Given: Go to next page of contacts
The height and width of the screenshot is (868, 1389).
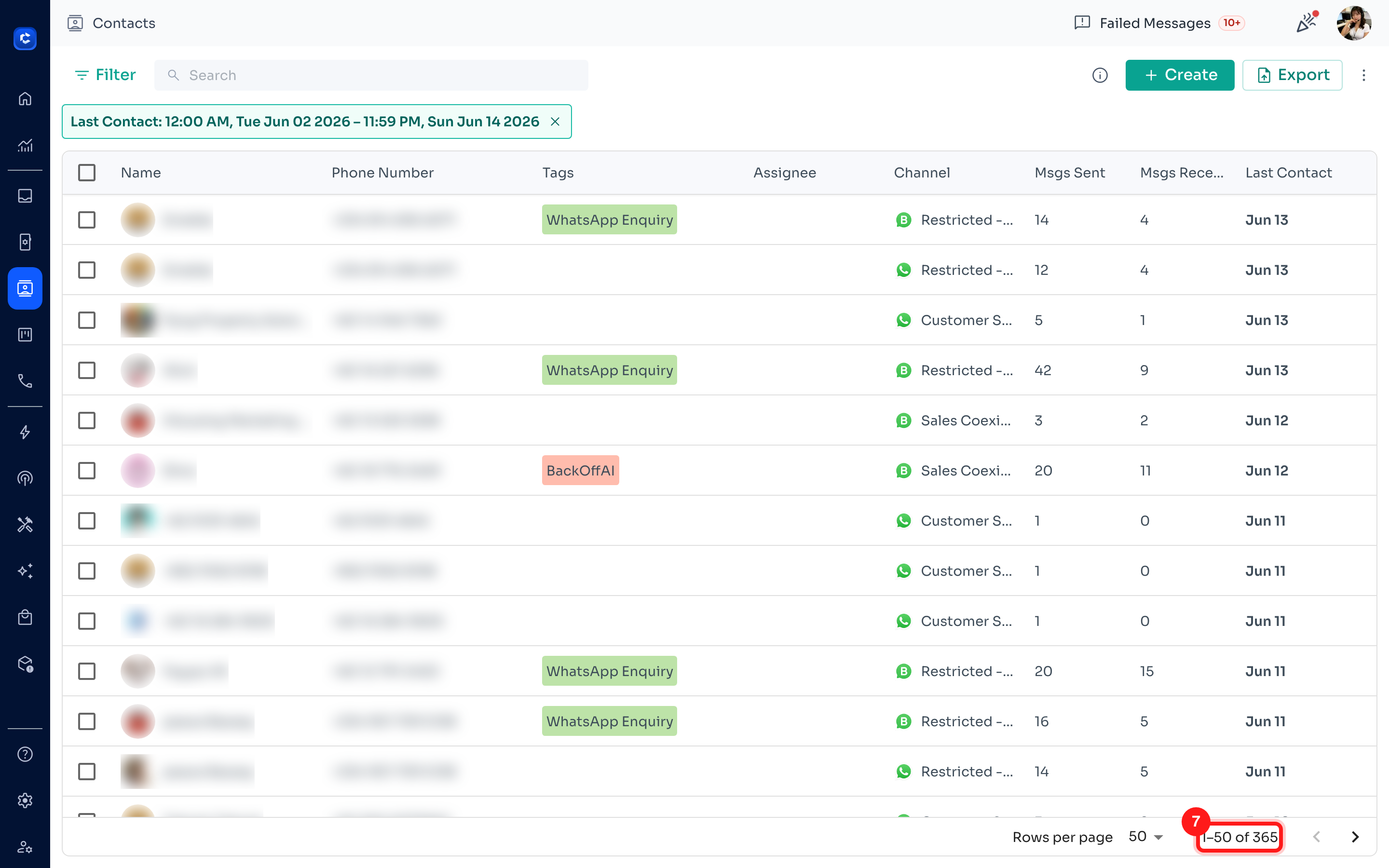Looking at the screenshot, I should click(1355, 837).
